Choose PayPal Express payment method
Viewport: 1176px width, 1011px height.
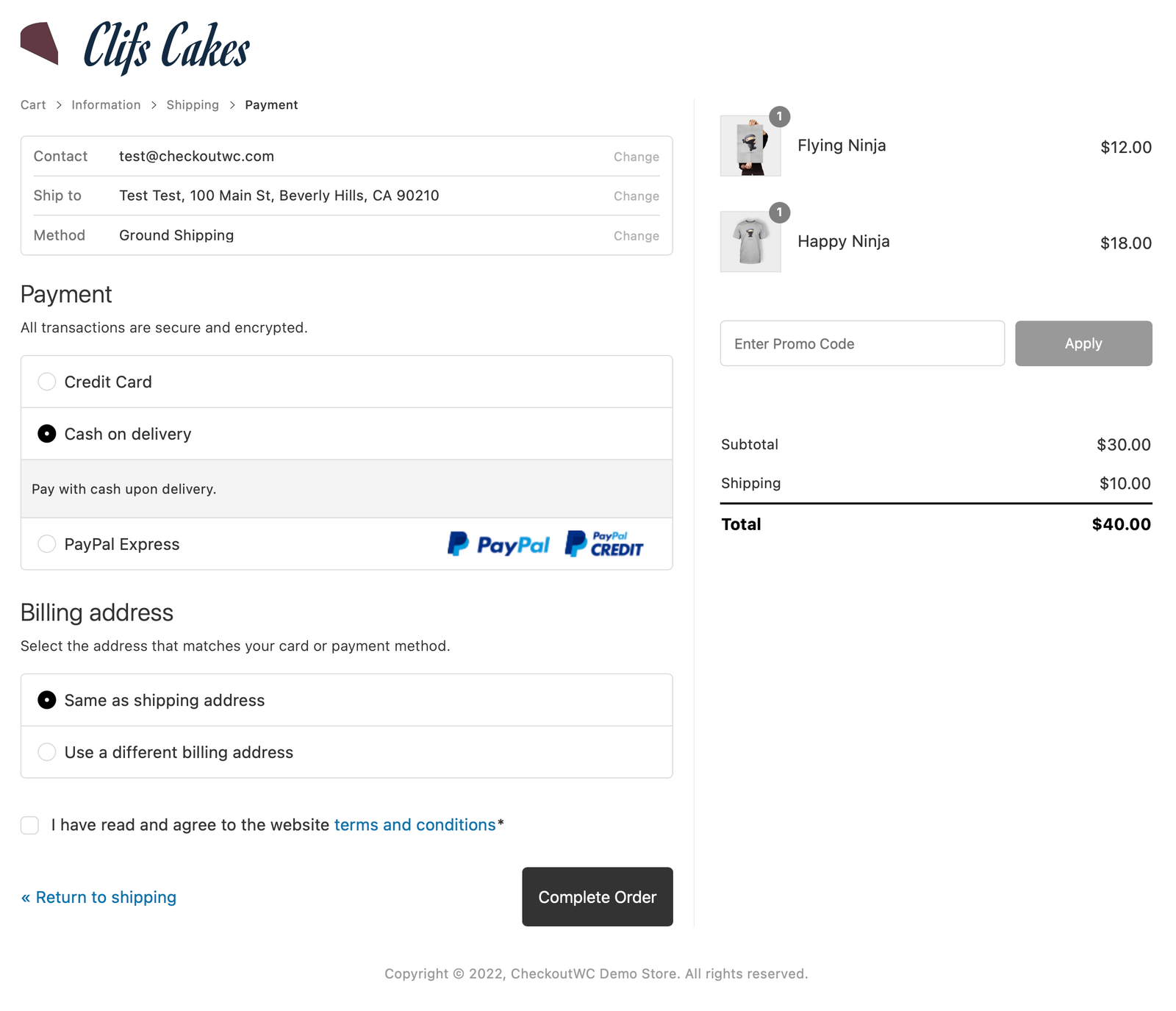pyautogui.click(x=47, y=544)
